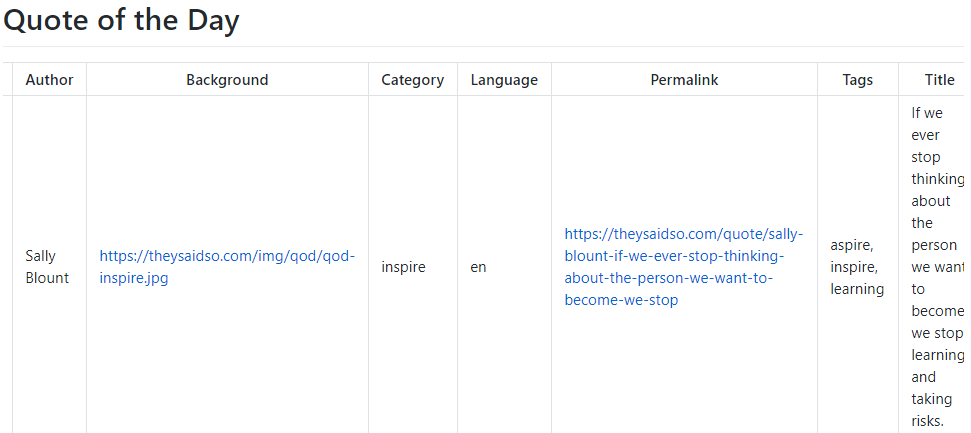
Task: Click the Title column header
Action: tap(934, 79)
